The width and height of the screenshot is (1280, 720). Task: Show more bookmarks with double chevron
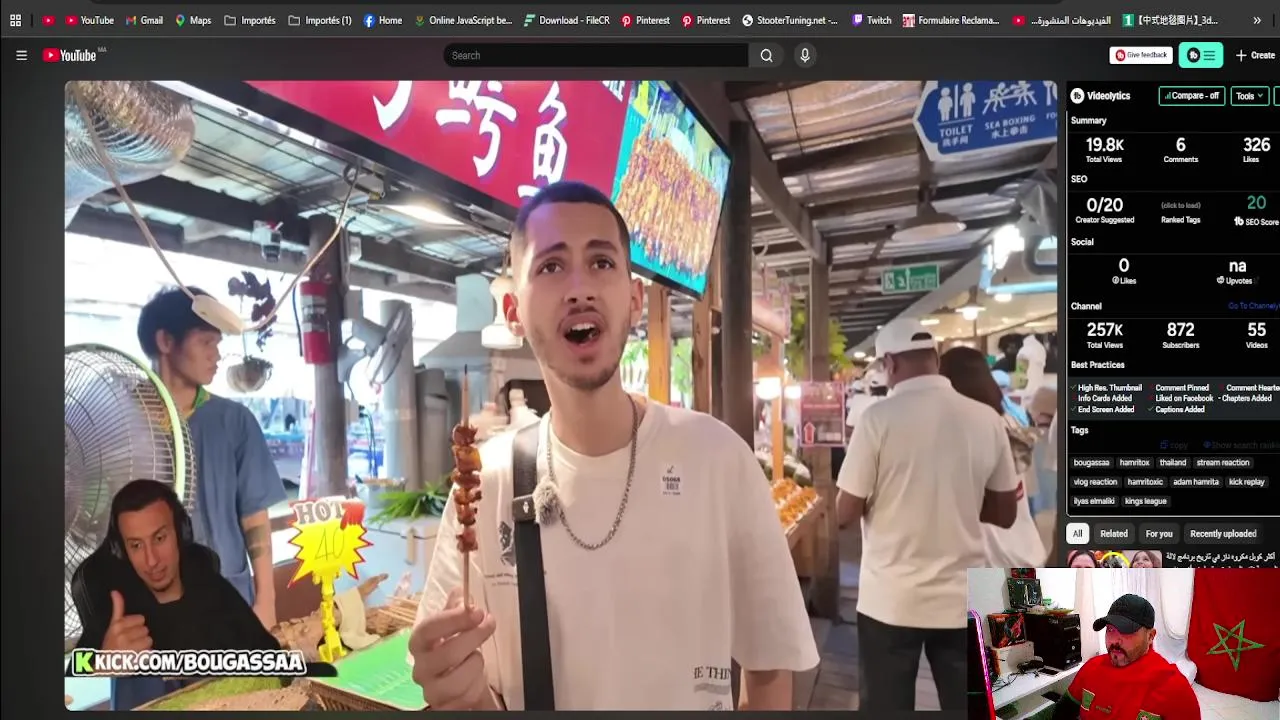pos(1257,20)
